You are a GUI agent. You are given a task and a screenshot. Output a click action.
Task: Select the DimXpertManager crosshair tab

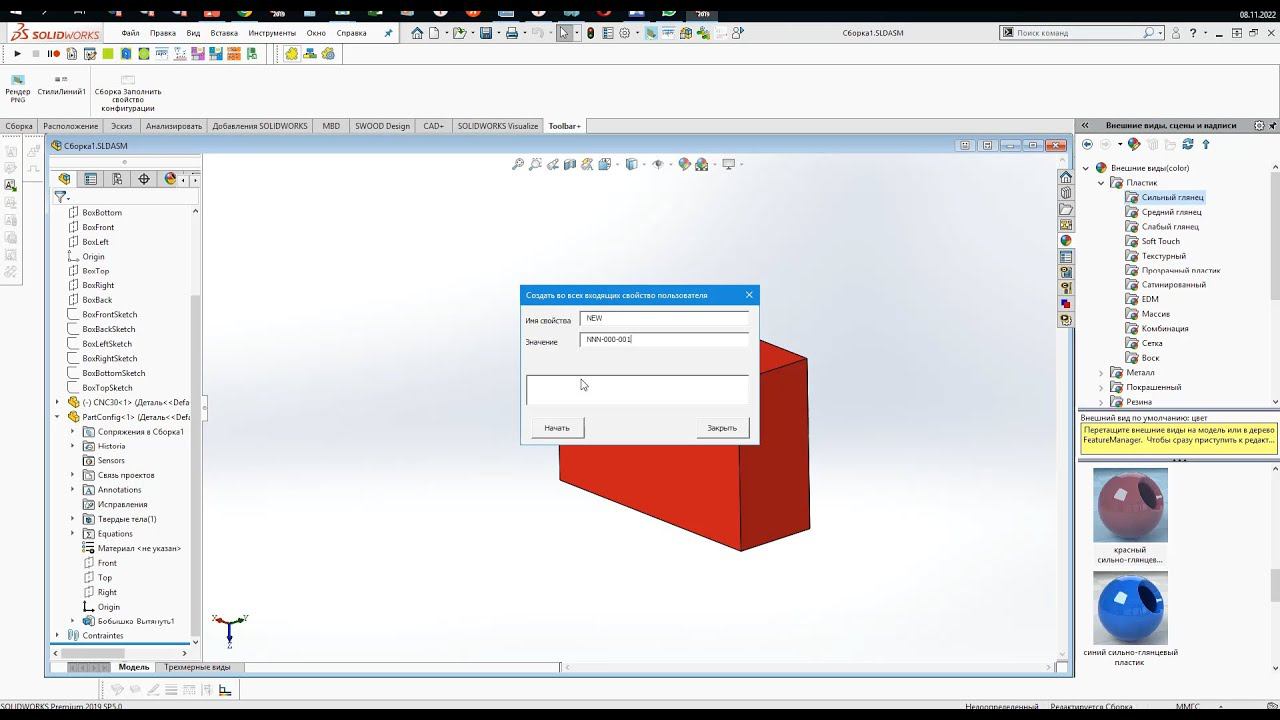tap(144, 179)
